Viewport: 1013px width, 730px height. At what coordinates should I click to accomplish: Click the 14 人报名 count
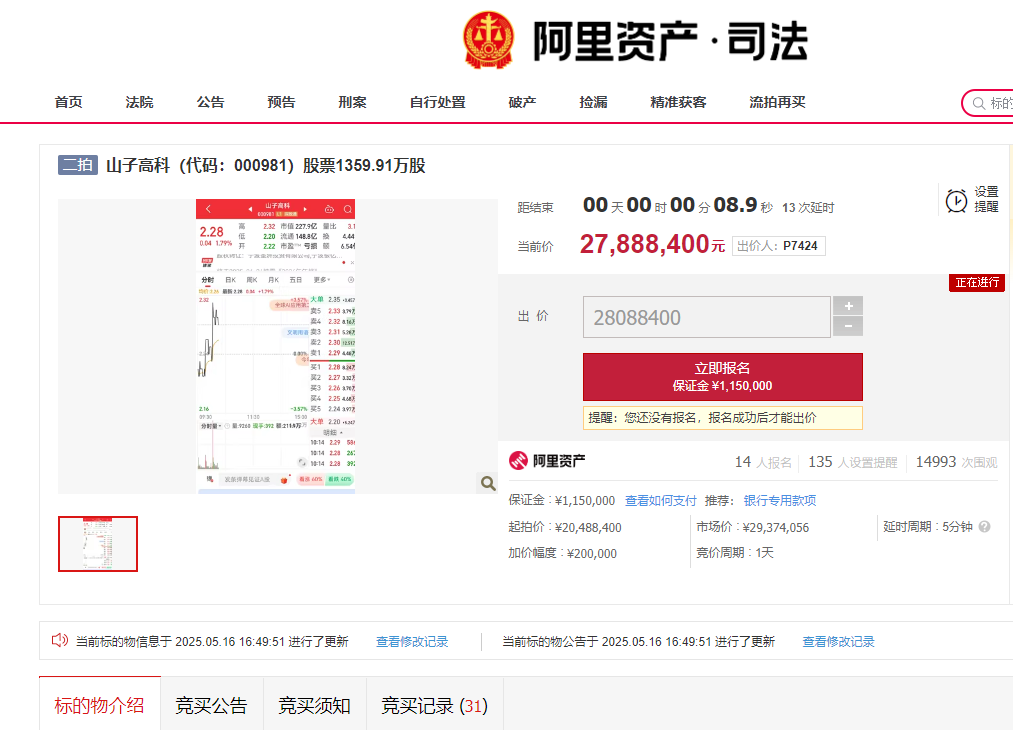pos(763,462)
